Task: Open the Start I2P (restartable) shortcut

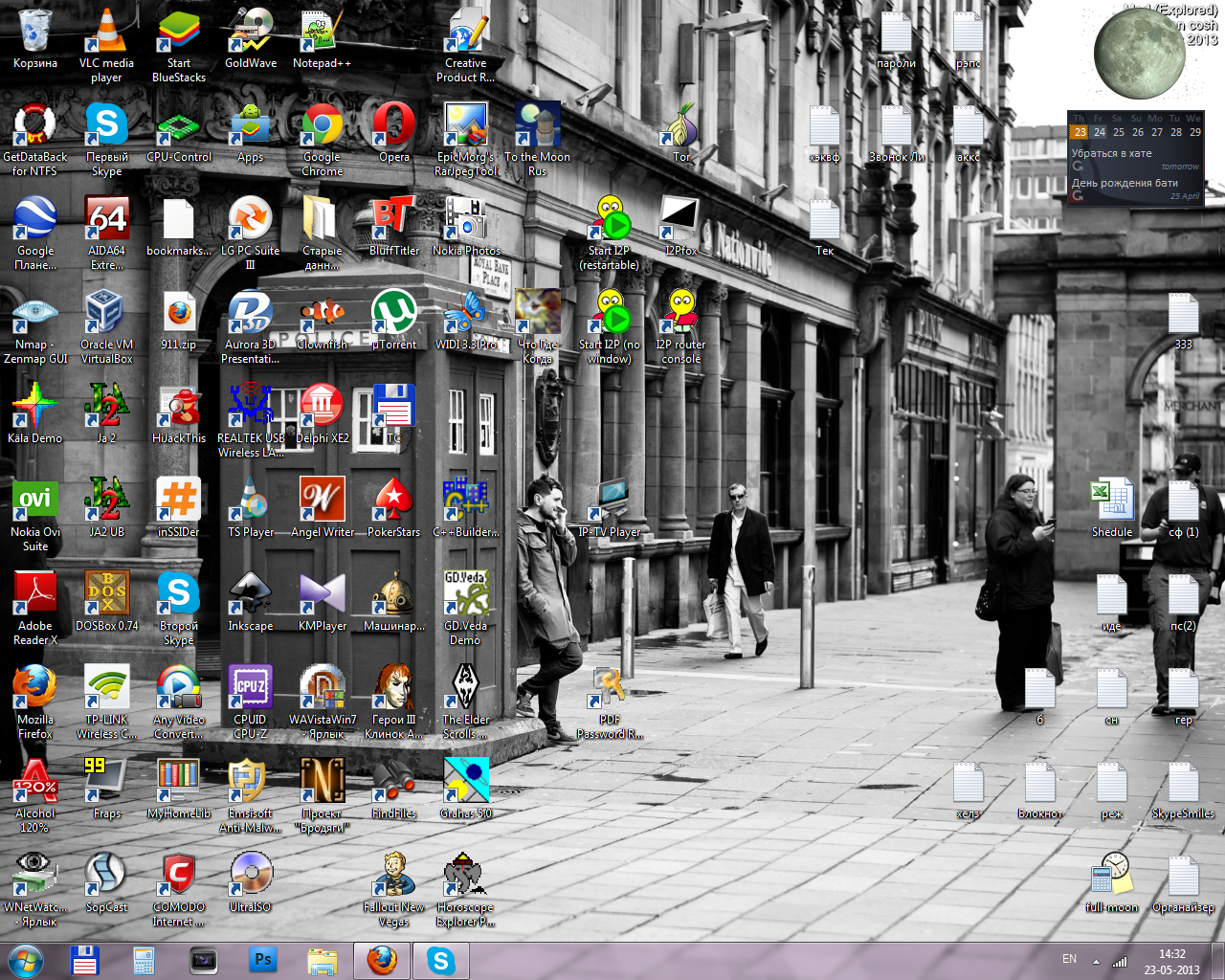Action: point(610,233)
